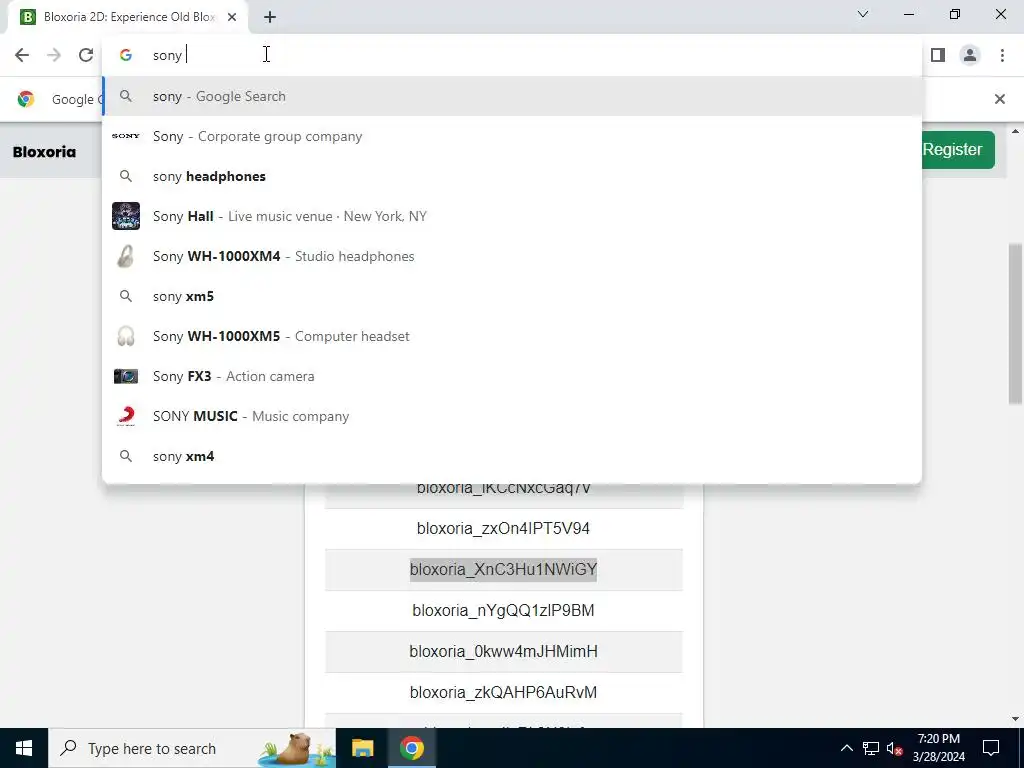Image resolution: width=1024 pixels, height=768 pixels.
Task: Click the WH-1000XM4 headphones thumbnail
Action: [125, 256]
